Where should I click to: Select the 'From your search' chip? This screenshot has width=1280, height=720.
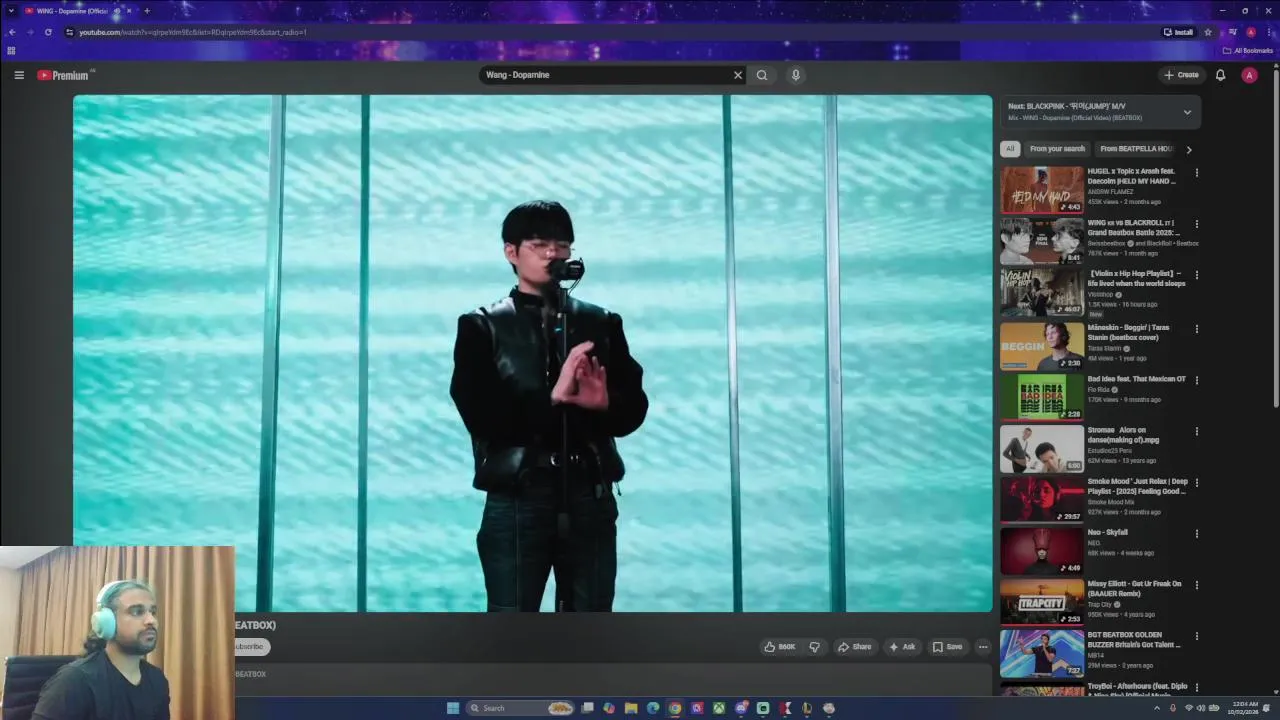tap(1057, 149)
